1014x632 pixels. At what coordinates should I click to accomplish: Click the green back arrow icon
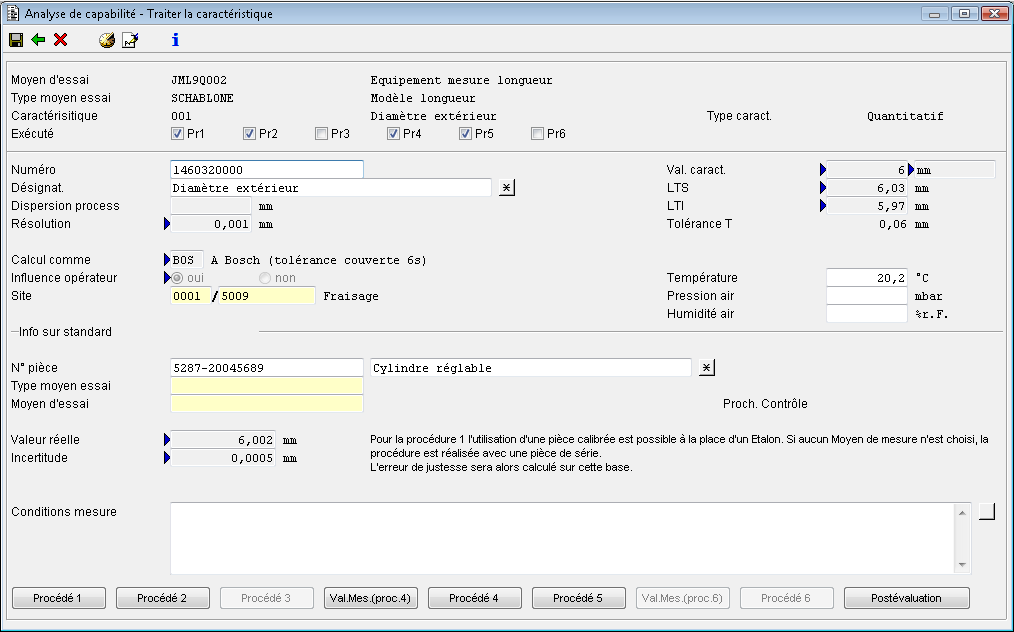point(38,40)
